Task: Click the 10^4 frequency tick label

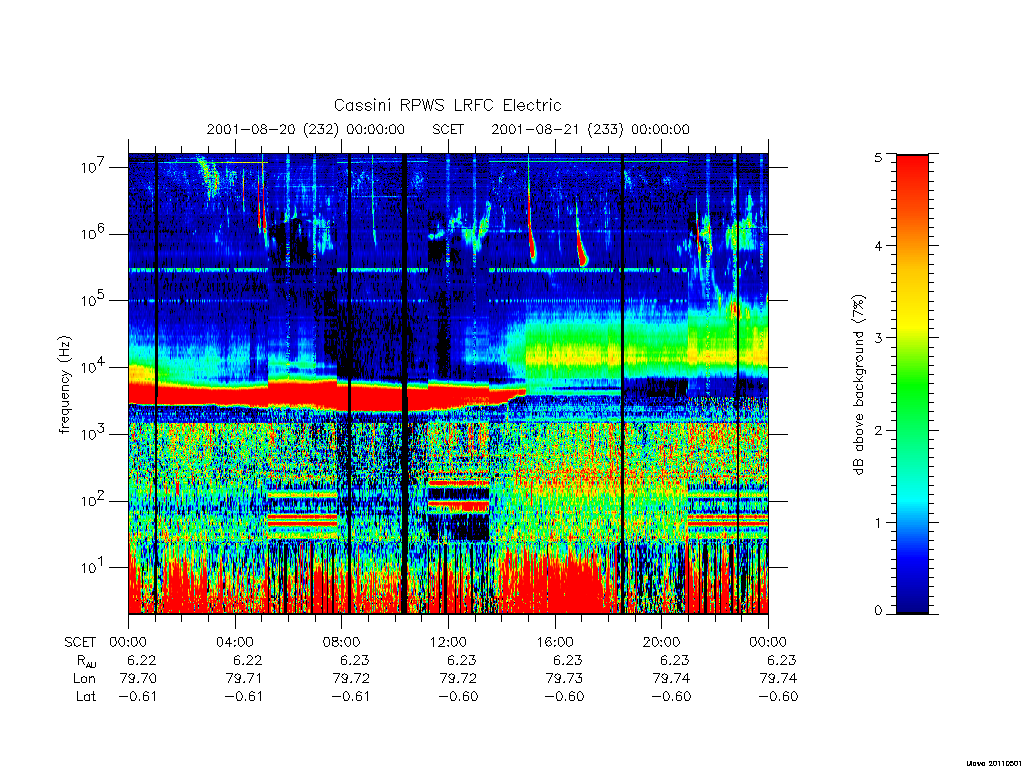Action: (94, 367)
